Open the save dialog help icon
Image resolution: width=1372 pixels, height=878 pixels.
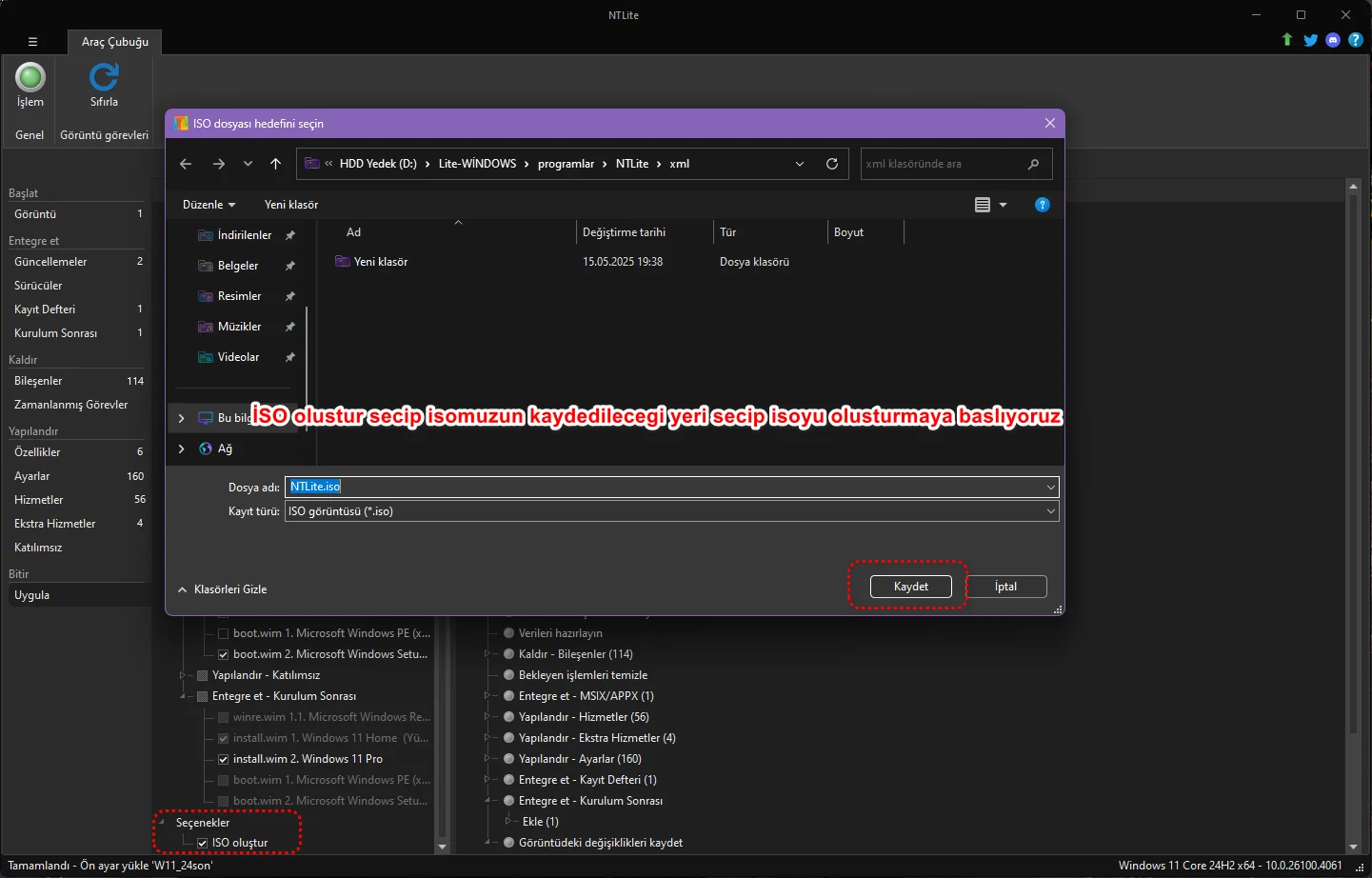(1043, 205)
